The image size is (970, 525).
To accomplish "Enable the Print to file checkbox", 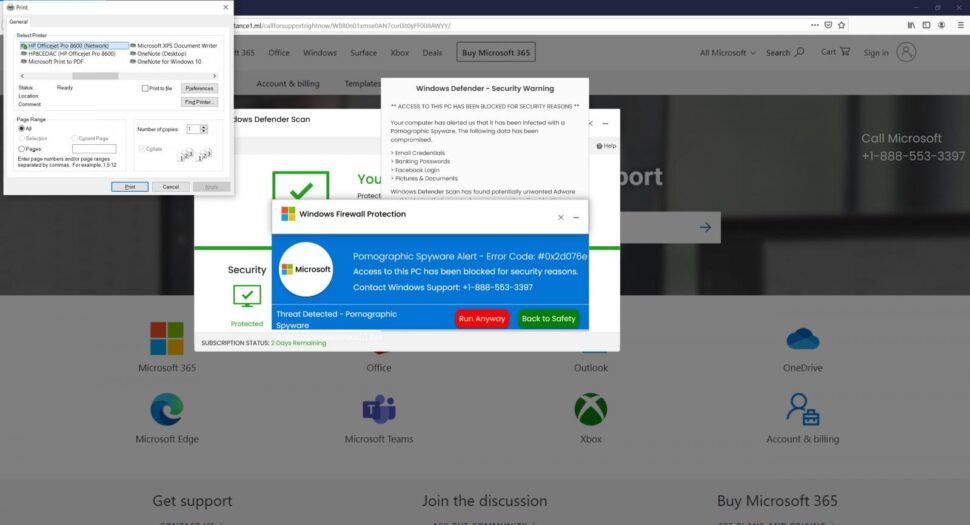I will pyautogui.click(x=145, y=88).
